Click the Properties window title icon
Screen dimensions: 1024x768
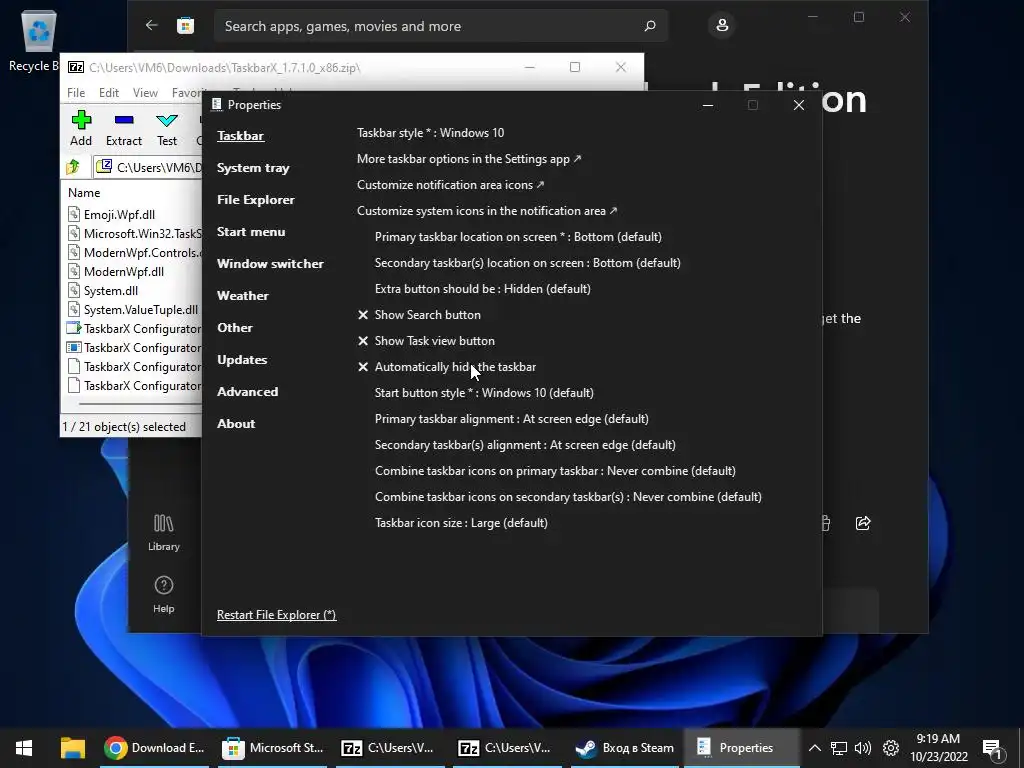click(217, 104)
